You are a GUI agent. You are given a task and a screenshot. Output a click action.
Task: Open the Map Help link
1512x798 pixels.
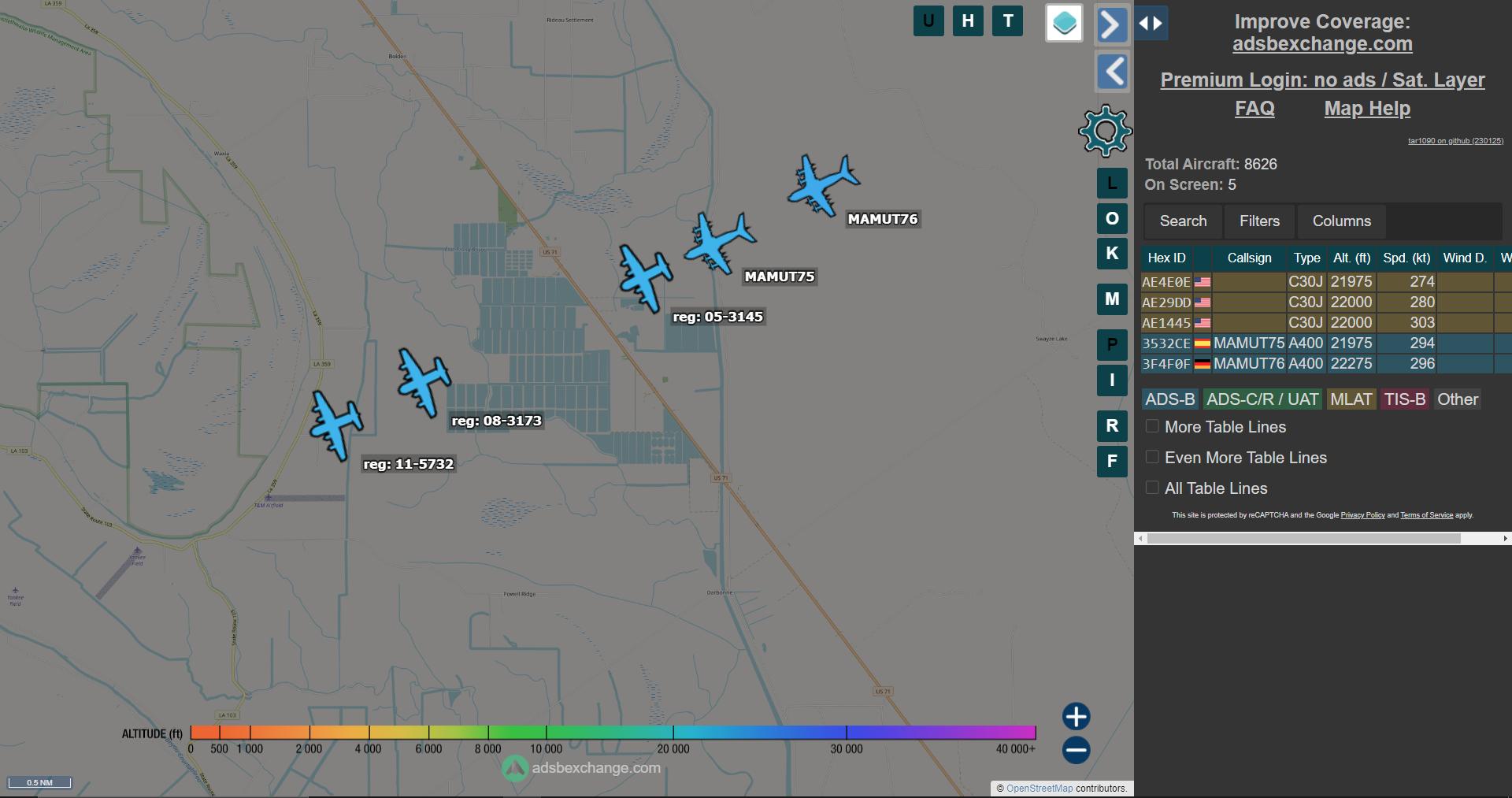point(1367,109)
